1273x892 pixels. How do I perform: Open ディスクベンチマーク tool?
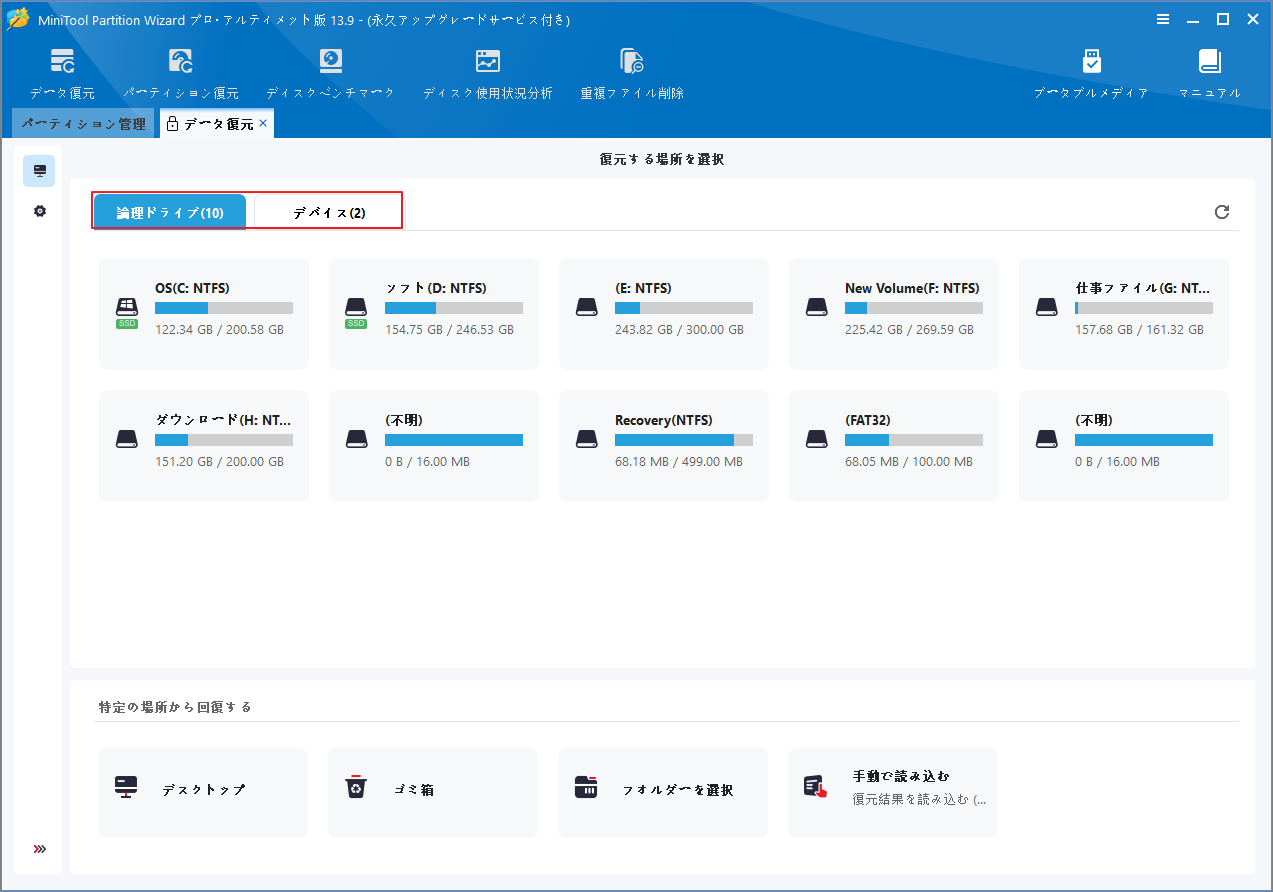click(x=330, y=73)
